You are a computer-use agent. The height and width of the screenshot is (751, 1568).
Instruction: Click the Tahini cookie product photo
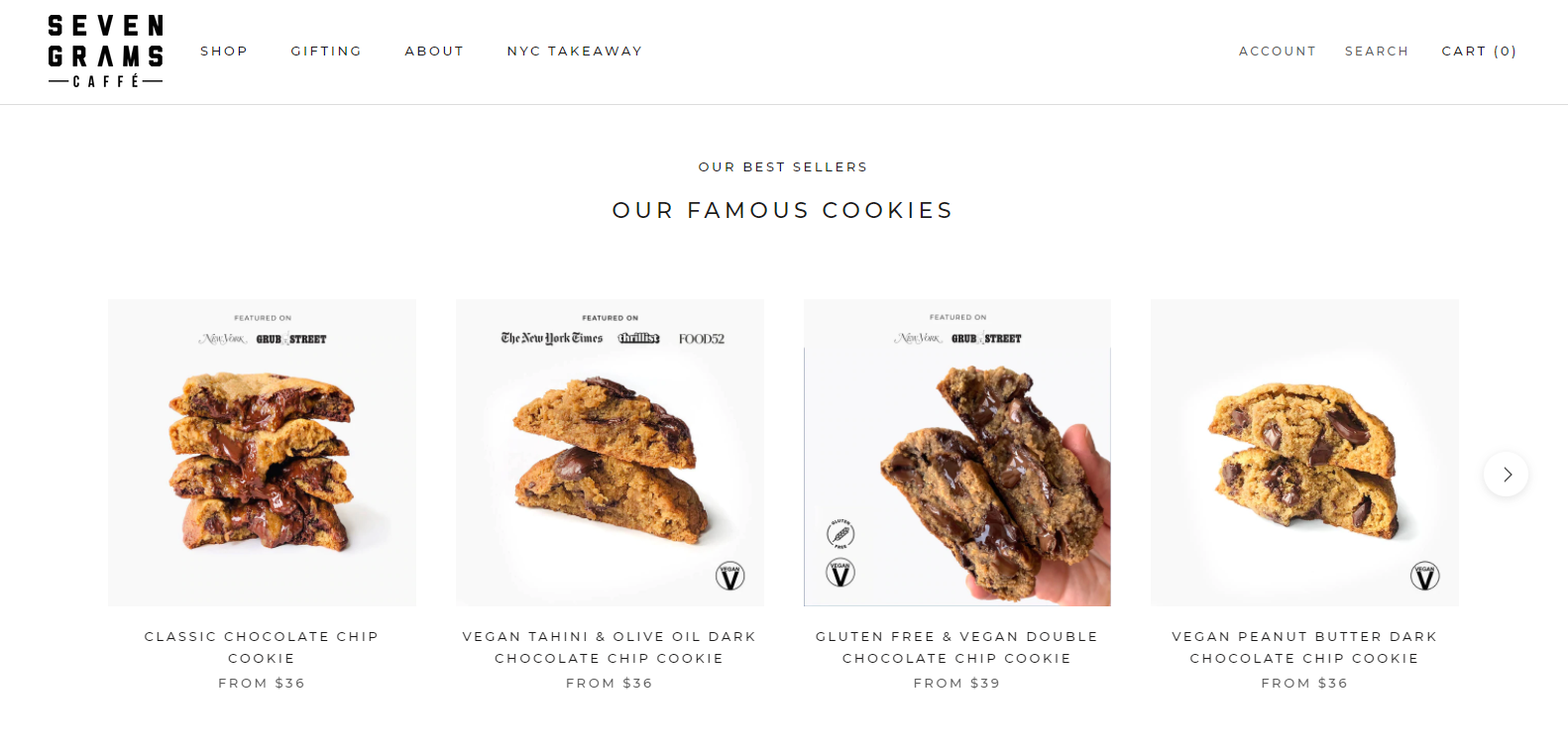610,453
